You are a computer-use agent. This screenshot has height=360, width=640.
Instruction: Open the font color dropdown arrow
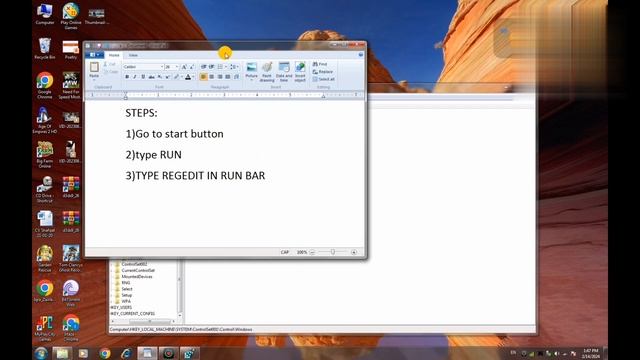[193, 77]
